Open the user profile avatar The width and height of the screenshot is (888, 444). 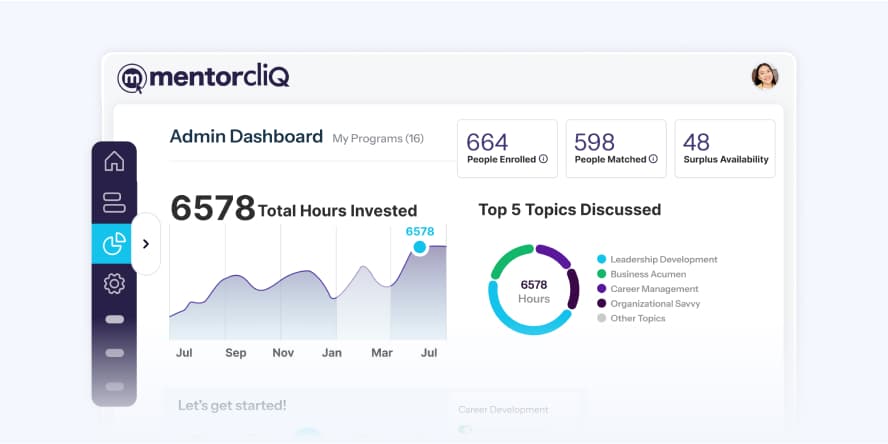pyautogui.click(x=764, y=76)
